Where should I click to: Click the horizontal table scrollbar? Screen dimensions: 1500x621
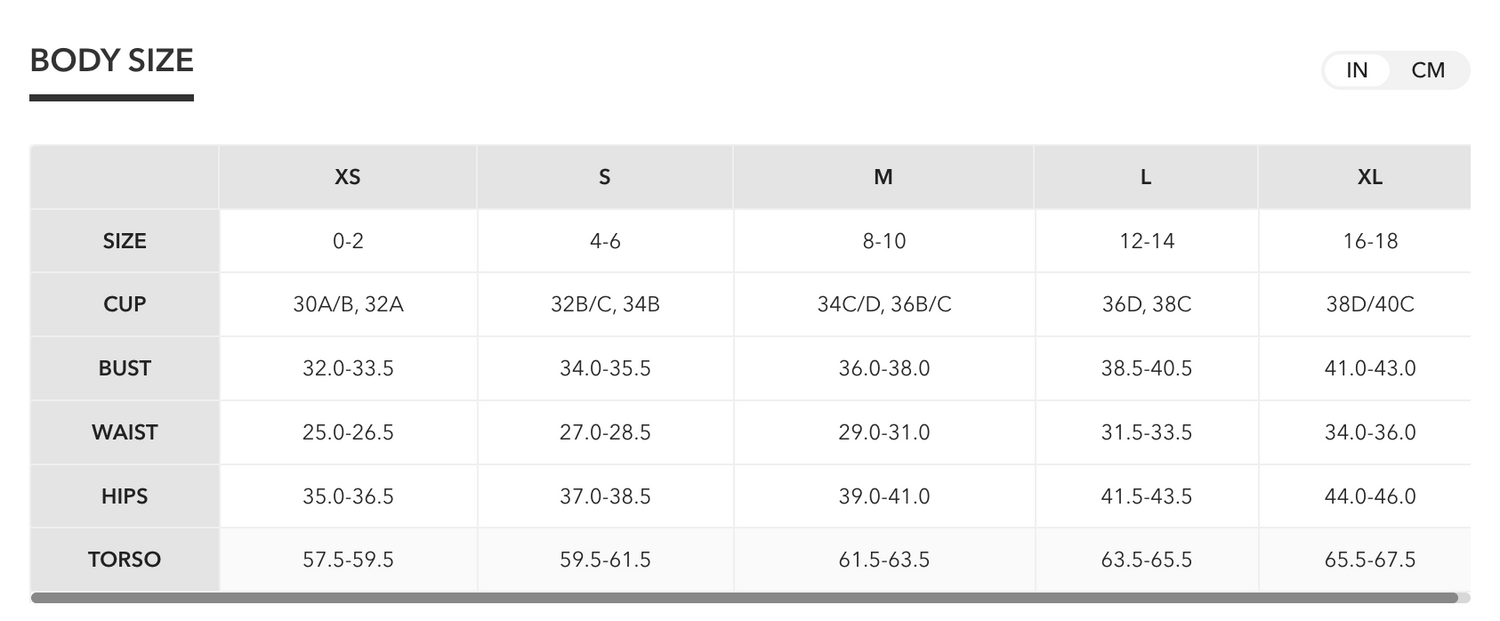(744, 598)
